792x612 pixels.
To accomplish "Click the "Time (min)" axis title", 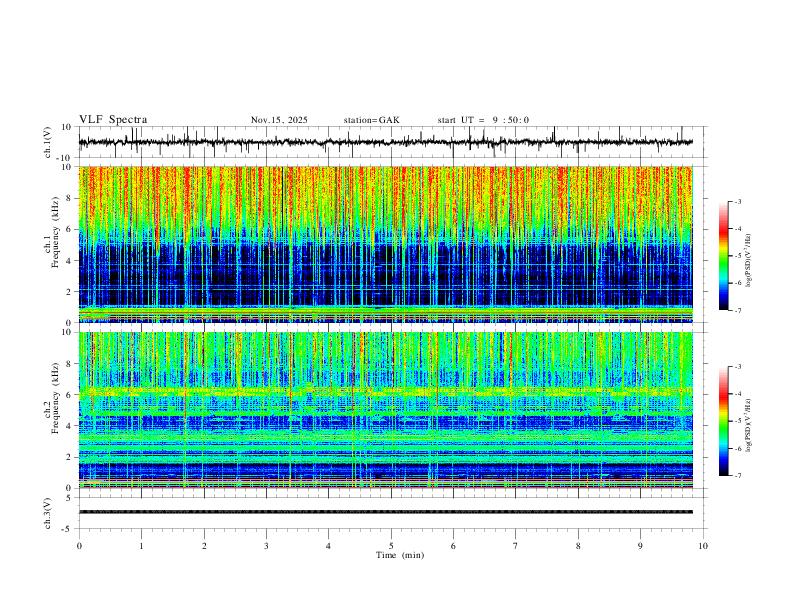I will tap(400, 555).
